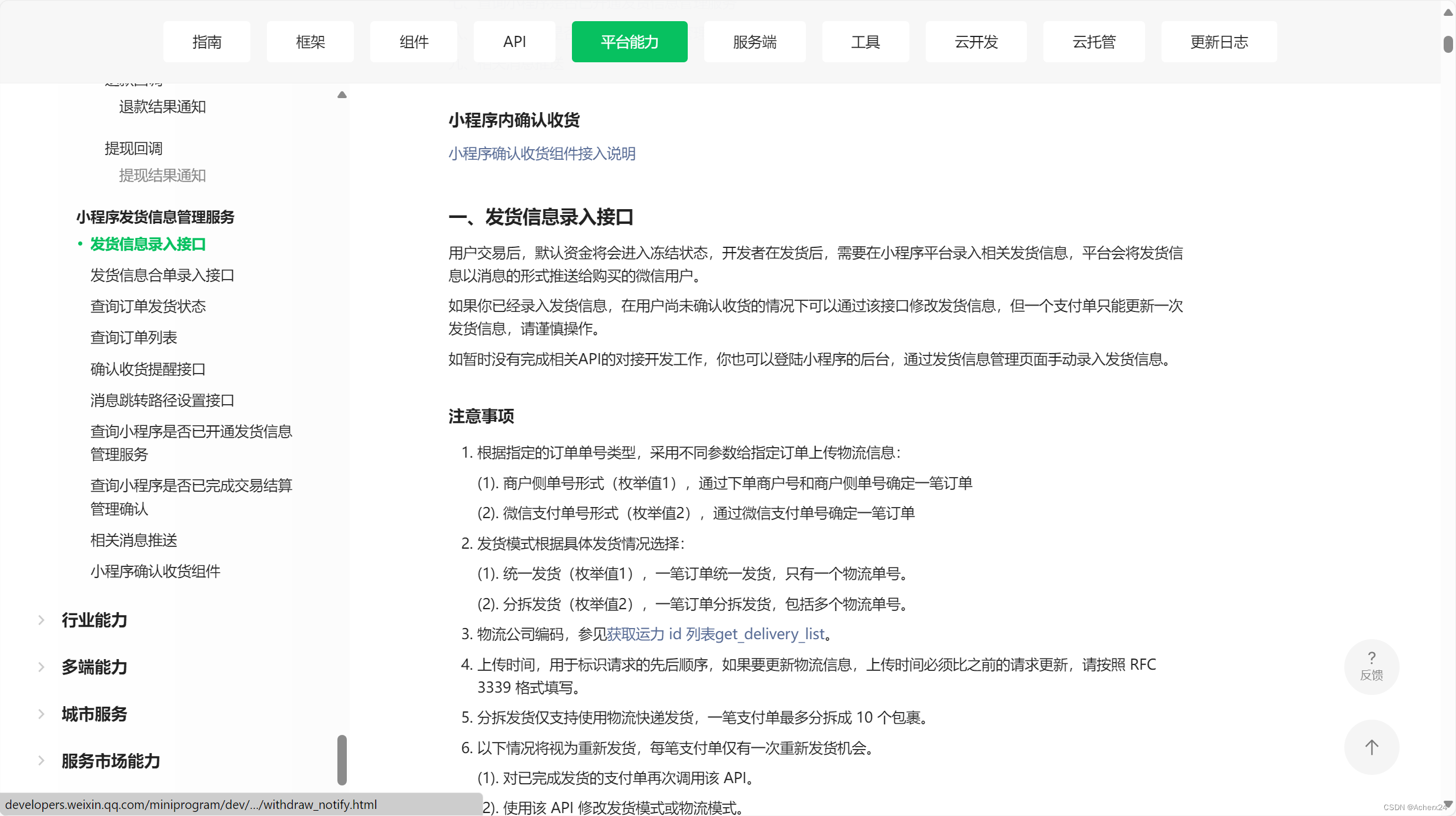Screen dimensions: 1456x816
Task: Open 获取运力 id 列表get_delivery_list link
Action: (715, 634)
